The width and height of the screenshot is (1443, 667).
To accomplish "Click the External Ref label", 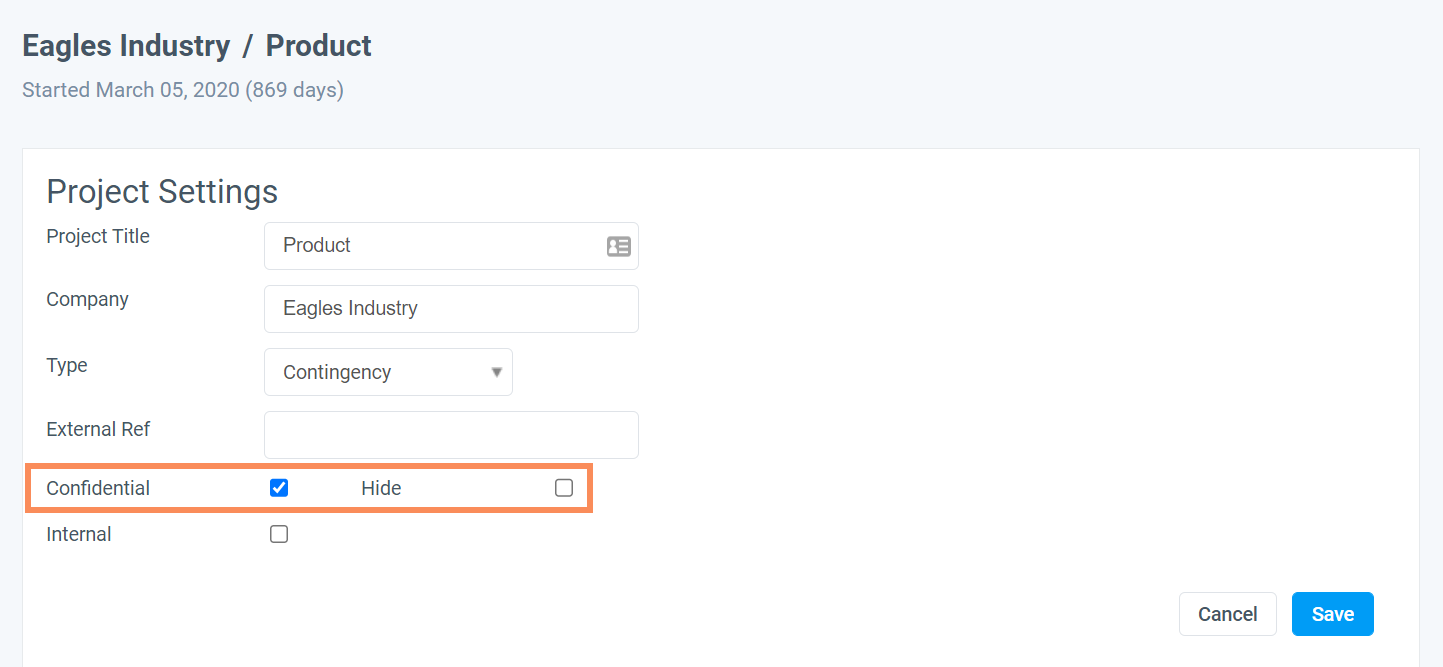I will tap(98, 429).
